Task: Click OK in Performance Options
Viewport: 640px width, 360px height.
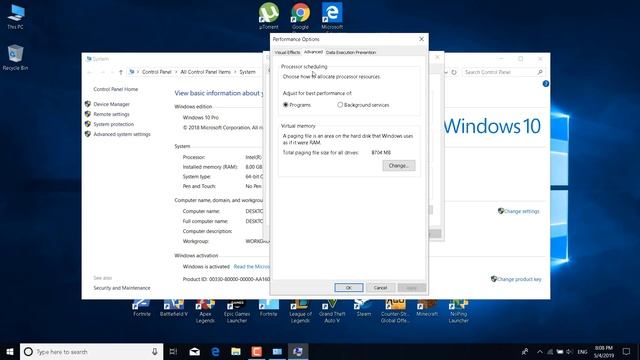Action: pyautogui.click(x=349, y=287)
